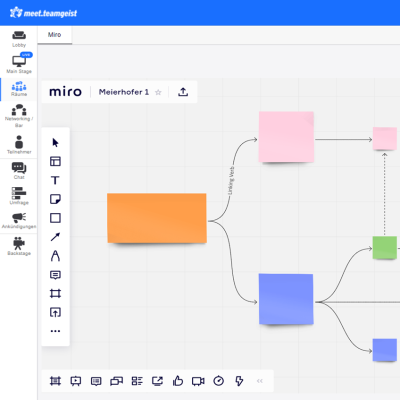The width and height of the screenshot is (400, 400).
Task: Start video chat in Miro
Action: click(198, 381)
